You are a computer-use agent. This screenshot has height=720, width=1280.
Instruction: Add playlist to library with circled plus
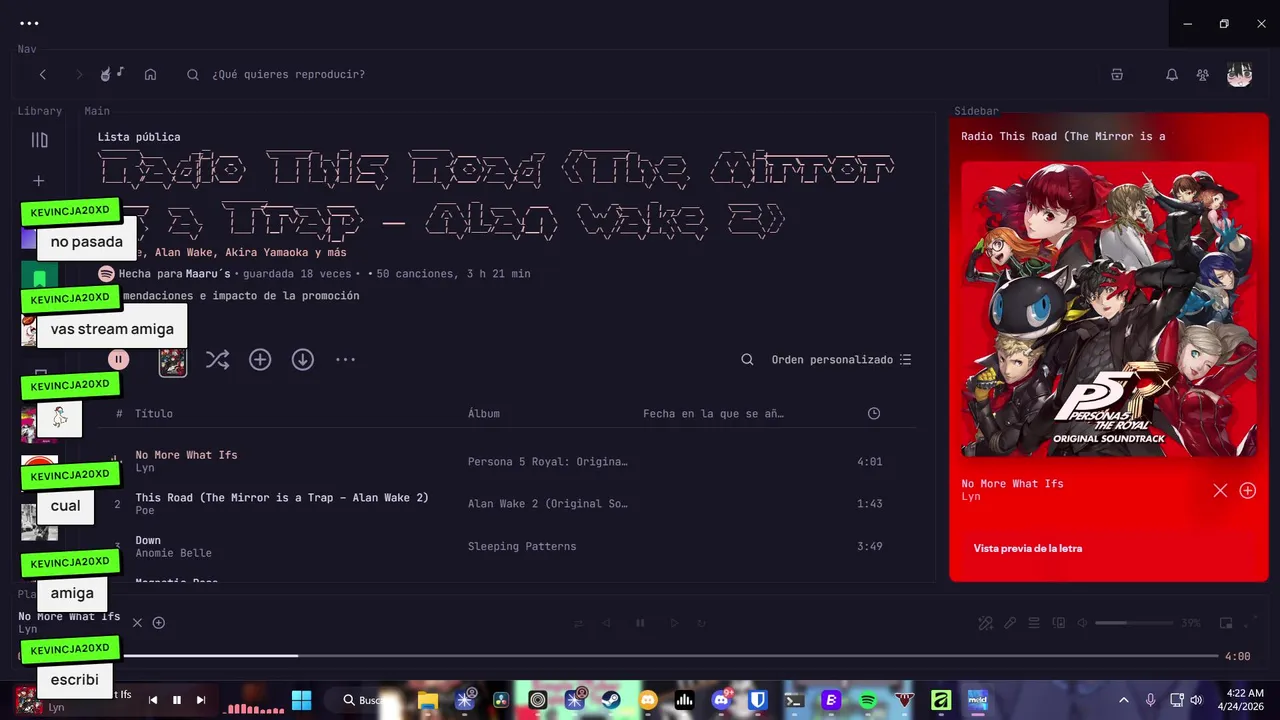[x=260, y=360]
